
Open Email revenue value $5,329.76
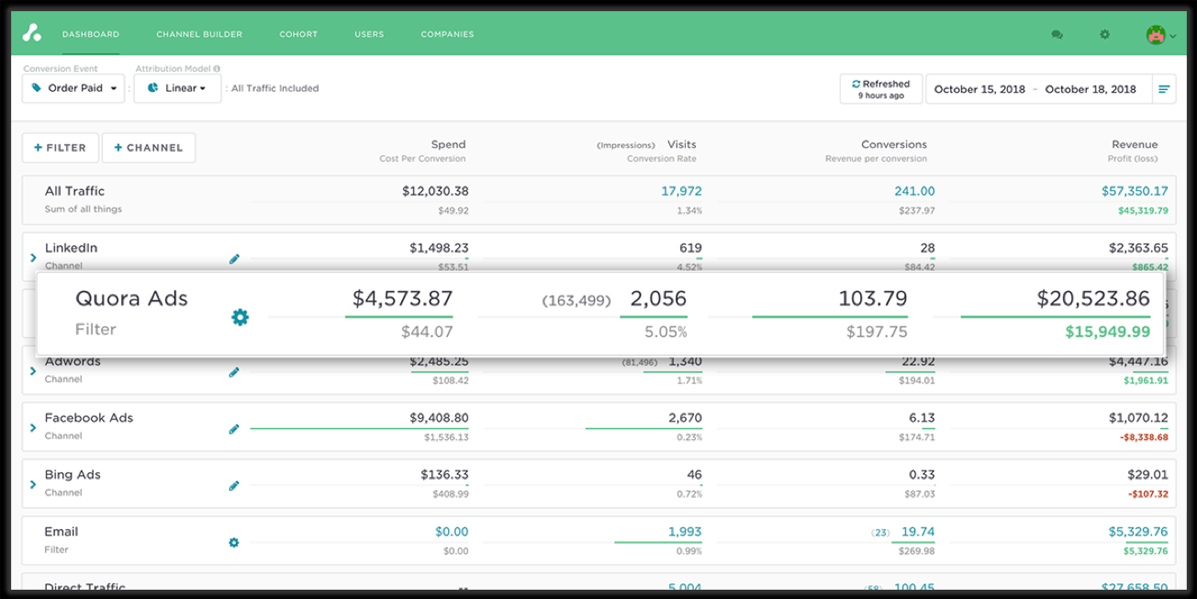[x=1138, y=532]
